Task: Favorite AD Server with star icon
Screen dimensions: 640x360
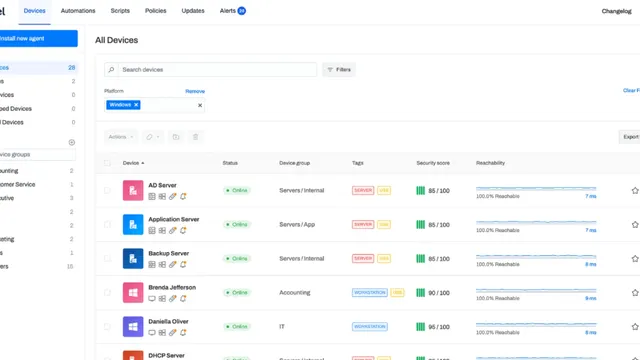Action: [x=635, y=191]
